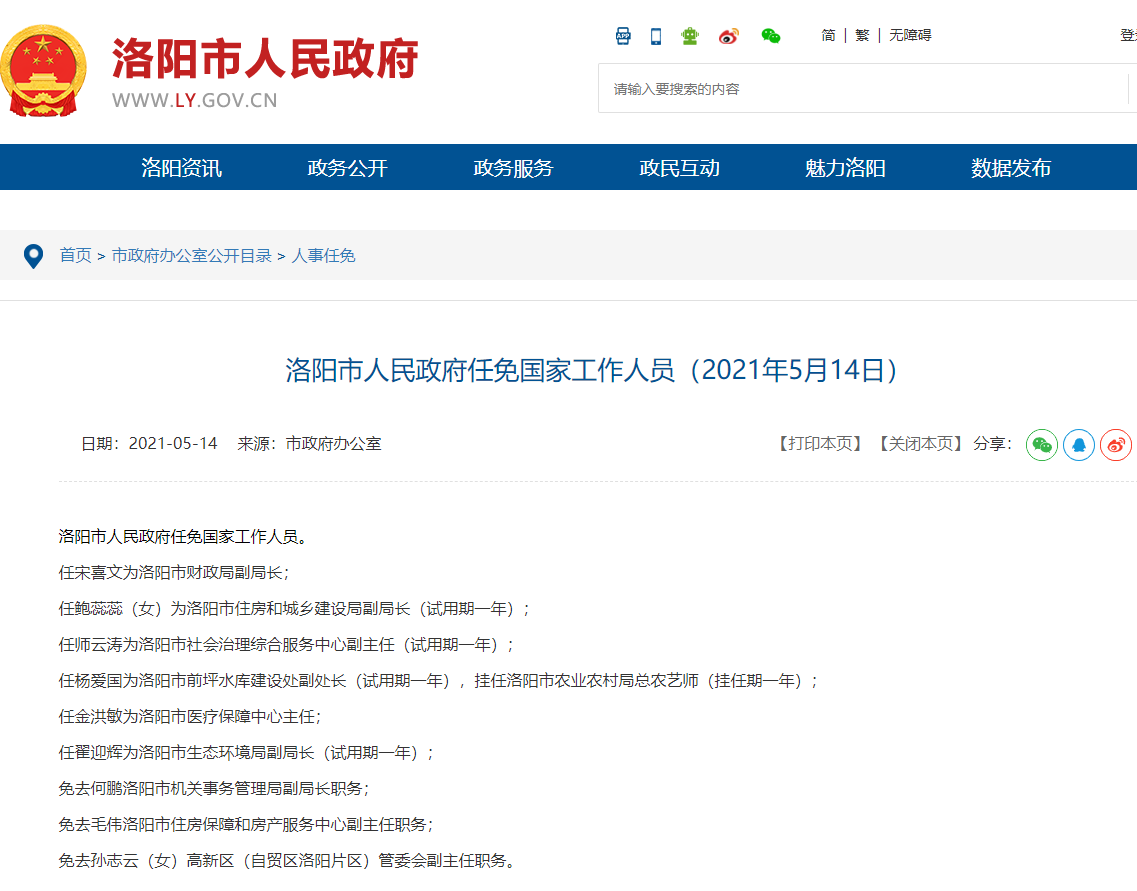Select 政务服务 in the navigation bar

coord(513,168)
